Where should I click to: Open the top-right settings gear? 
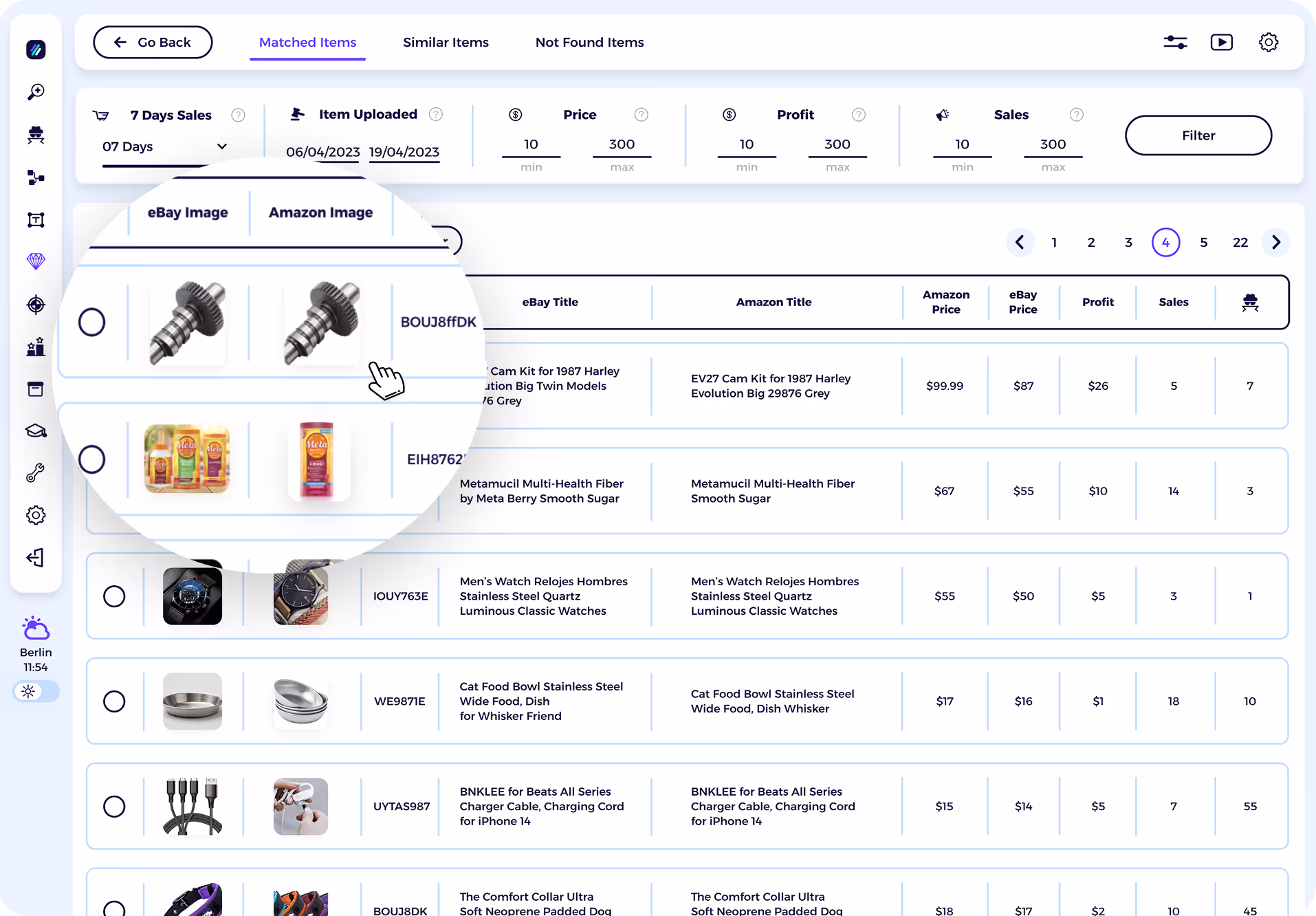tap(1269, 42)
